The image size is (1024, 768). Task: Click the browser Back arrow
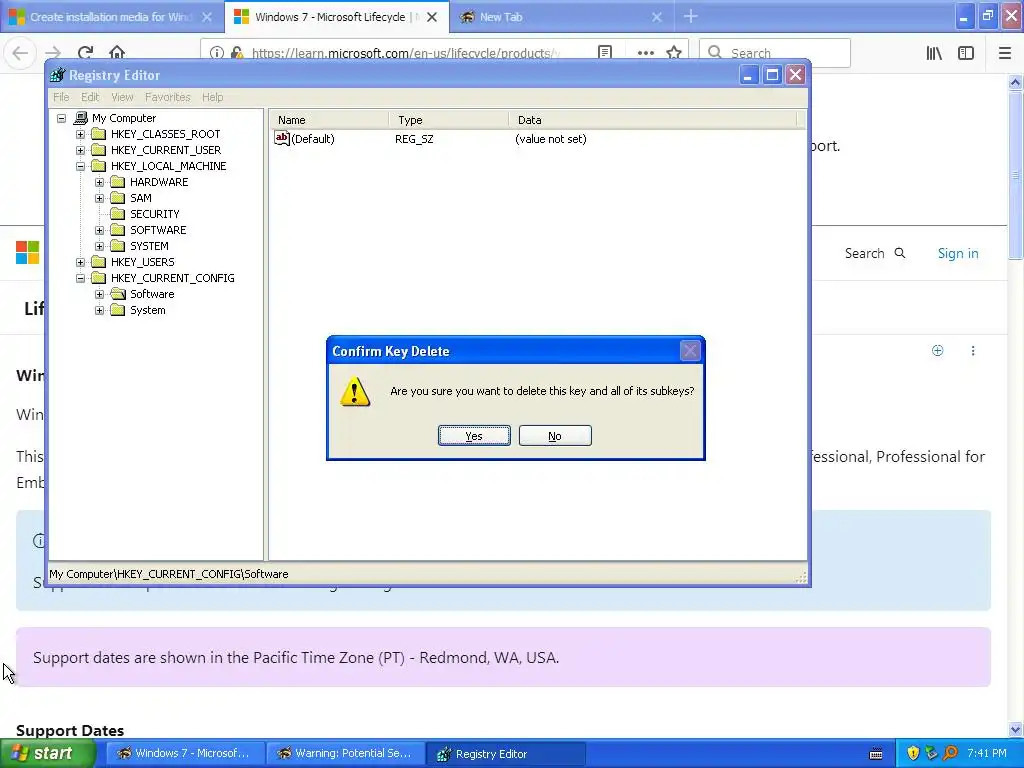(x=20, y=53)
